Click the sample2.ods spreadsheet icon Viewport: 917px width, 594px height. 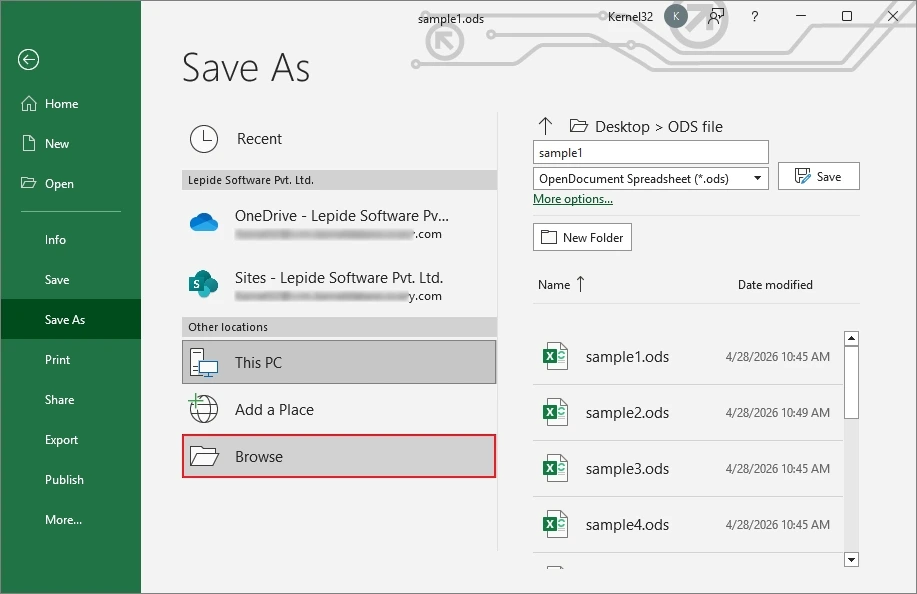pyautogui.click(x=555, y=412)
